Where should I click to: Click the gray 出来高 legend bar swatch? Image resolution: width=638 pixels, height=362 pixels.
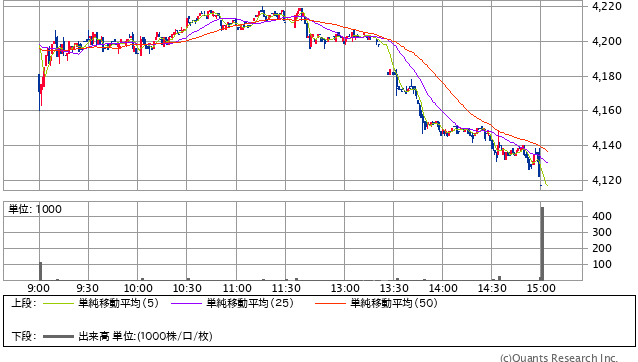point(58,337)
